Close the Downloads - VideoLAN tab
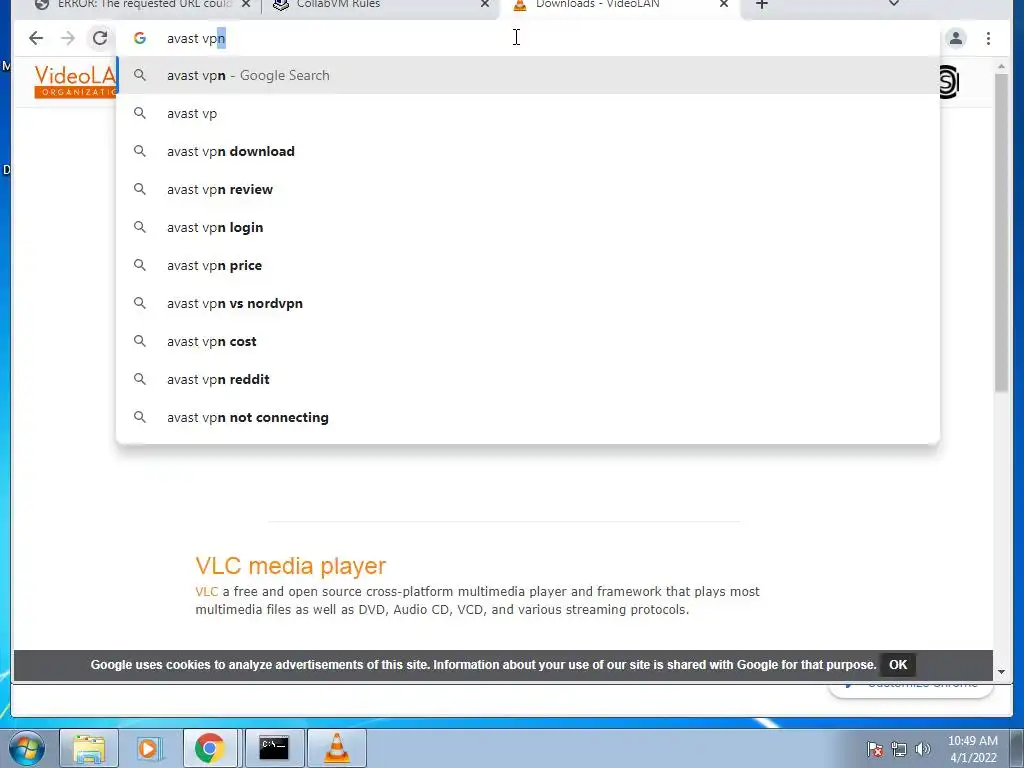1024x768 pixels. coord(724,4)
